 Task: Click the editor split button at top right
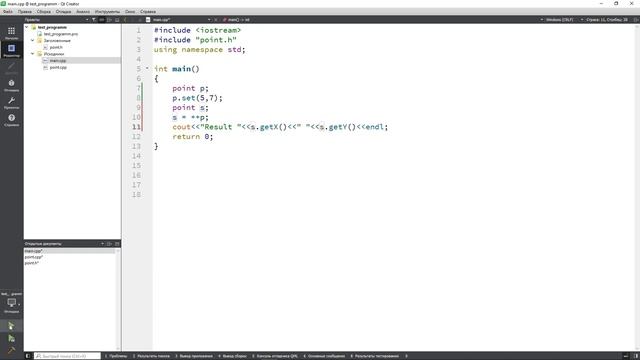[636, 20]
